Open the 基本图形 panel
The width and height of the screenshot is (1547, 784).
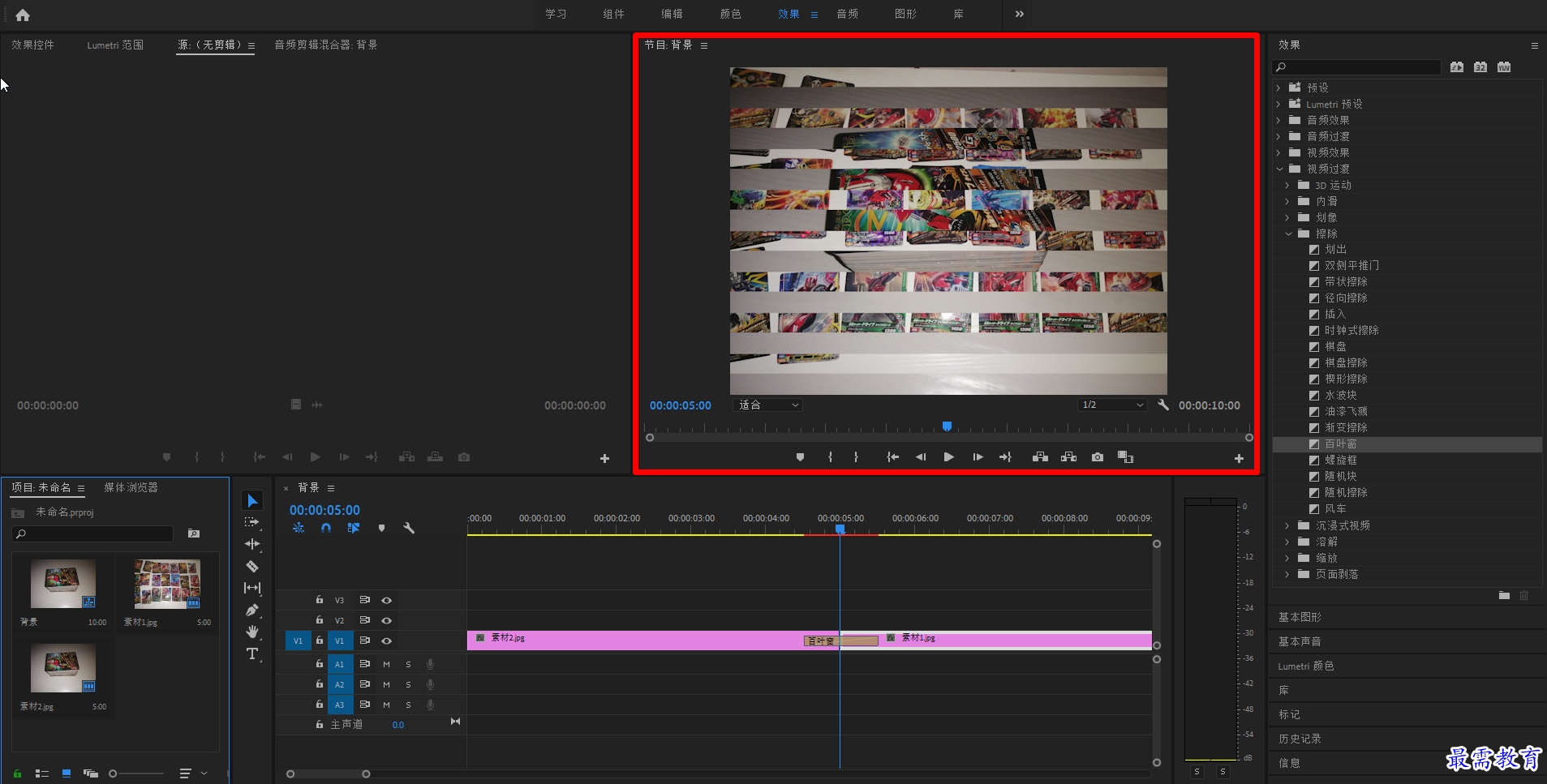click(1300, 617)
